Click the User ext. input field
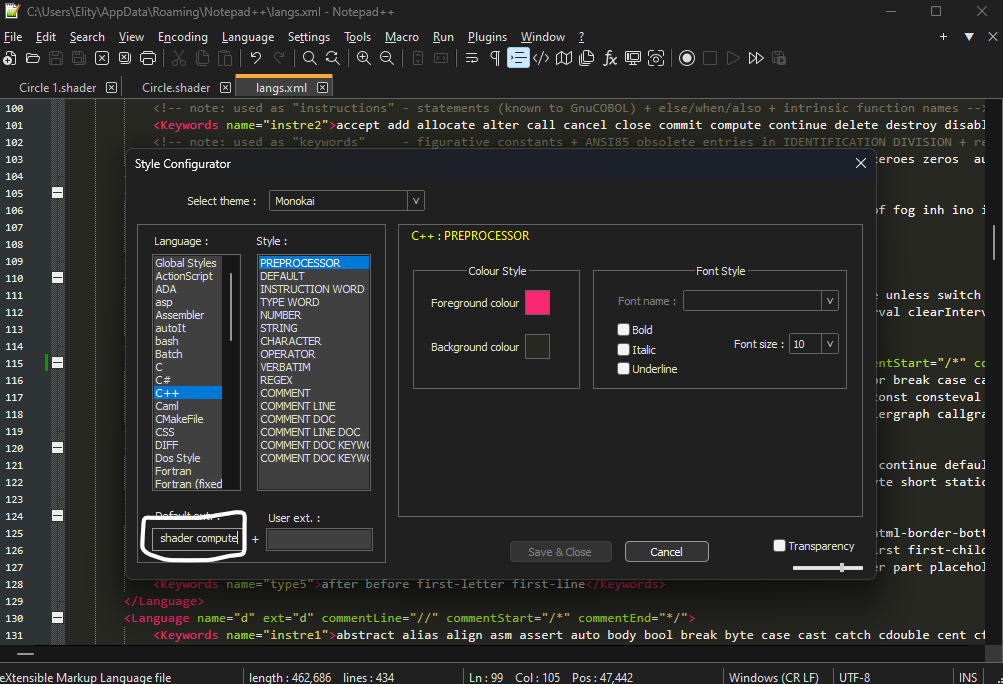 (319, 539)
